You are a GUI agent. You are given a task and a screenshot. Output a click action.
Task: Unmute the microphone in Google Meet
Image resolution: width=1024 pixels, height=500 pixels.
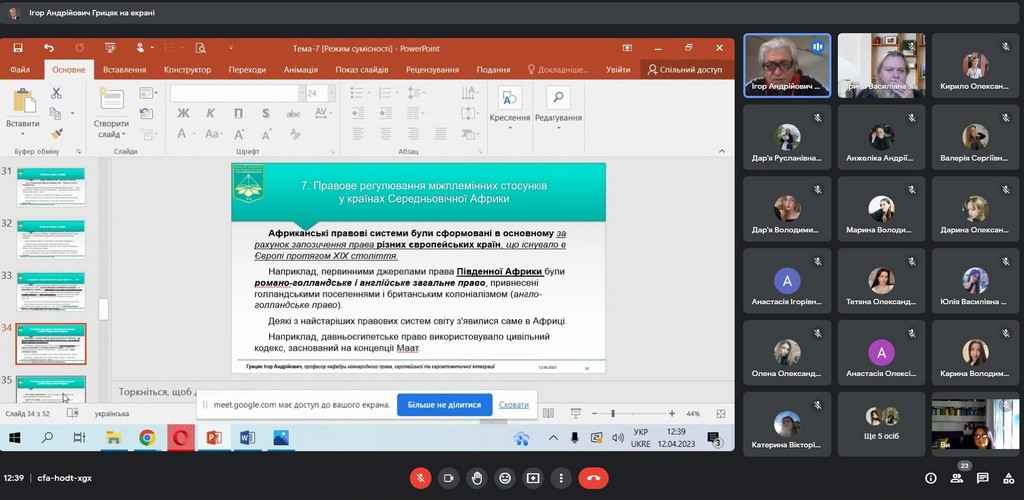[x=421, y=478]
